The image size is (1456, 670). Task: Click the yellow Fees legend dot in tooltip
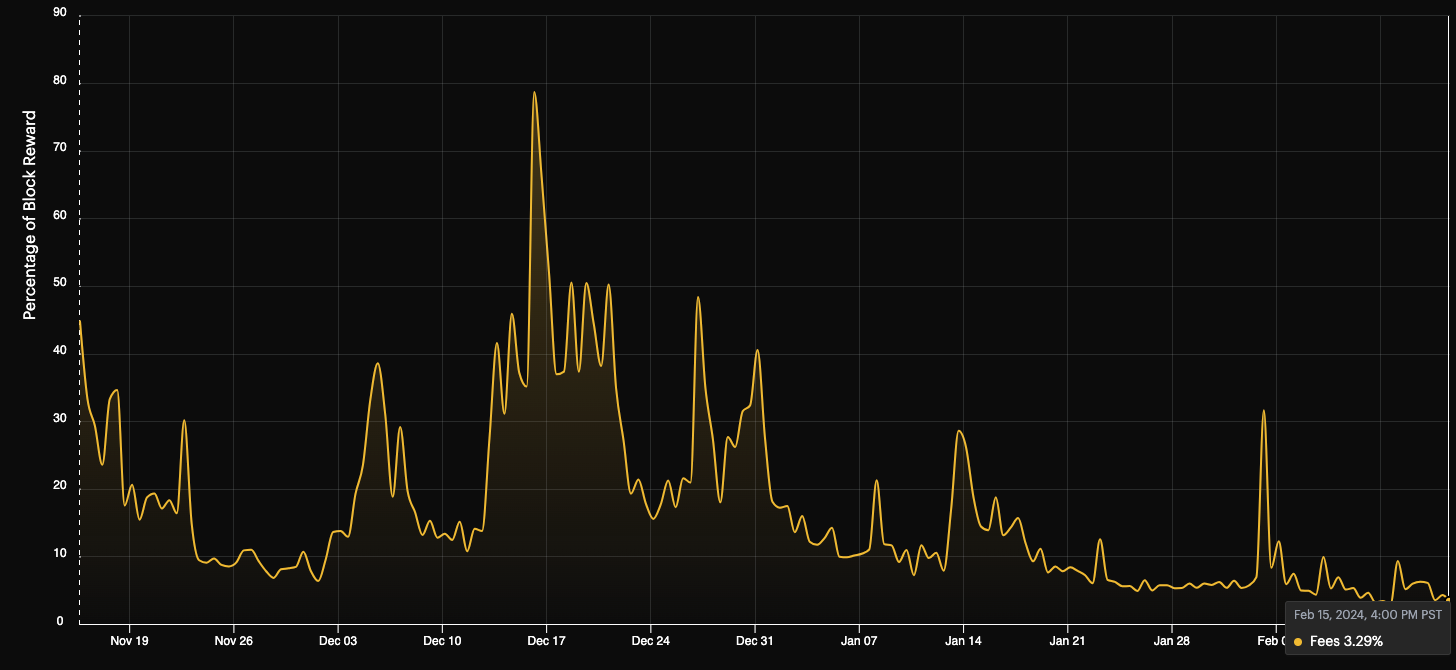tap(1298, 642)
